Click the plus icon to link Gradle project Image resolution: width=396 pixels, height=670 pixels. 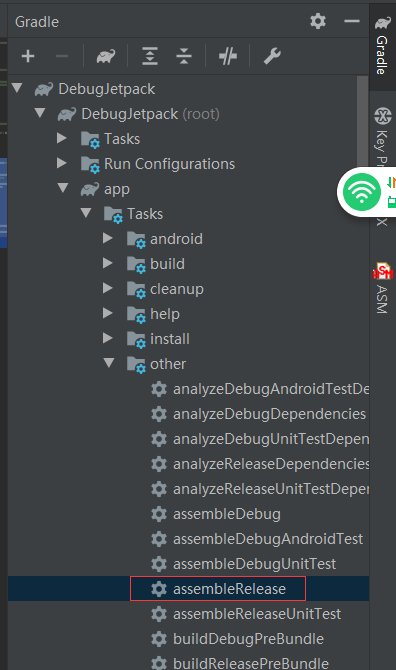coord(28,56)
